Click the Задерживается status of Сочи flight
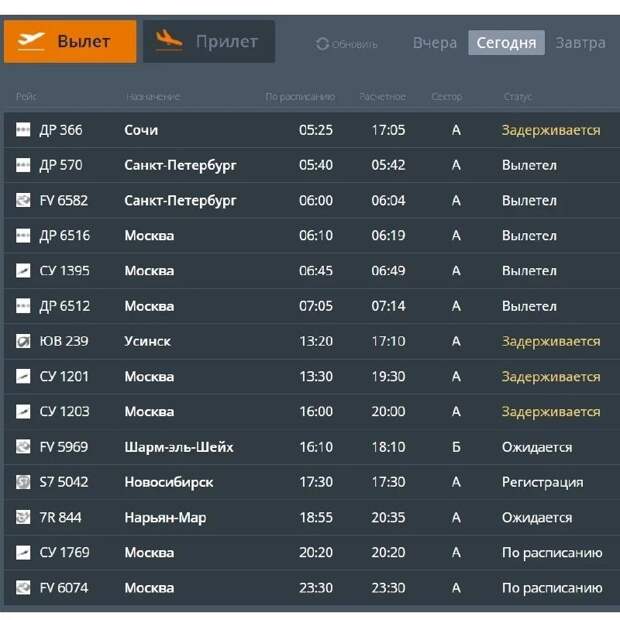The height and width of the screenshot is (620, 620). [551, 130]
